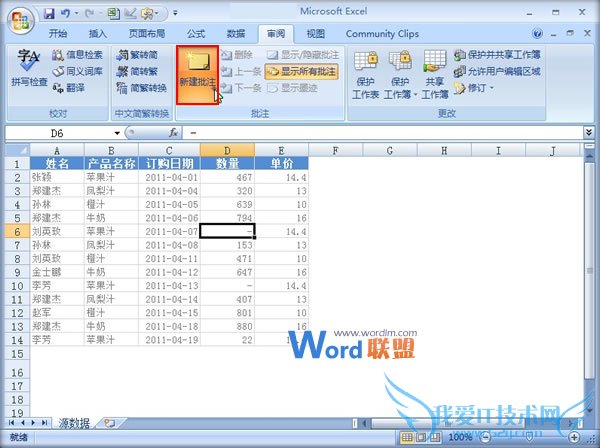Open the Thesaurus tool
Viewport: 600px width, 448px height.
point(77,71)
